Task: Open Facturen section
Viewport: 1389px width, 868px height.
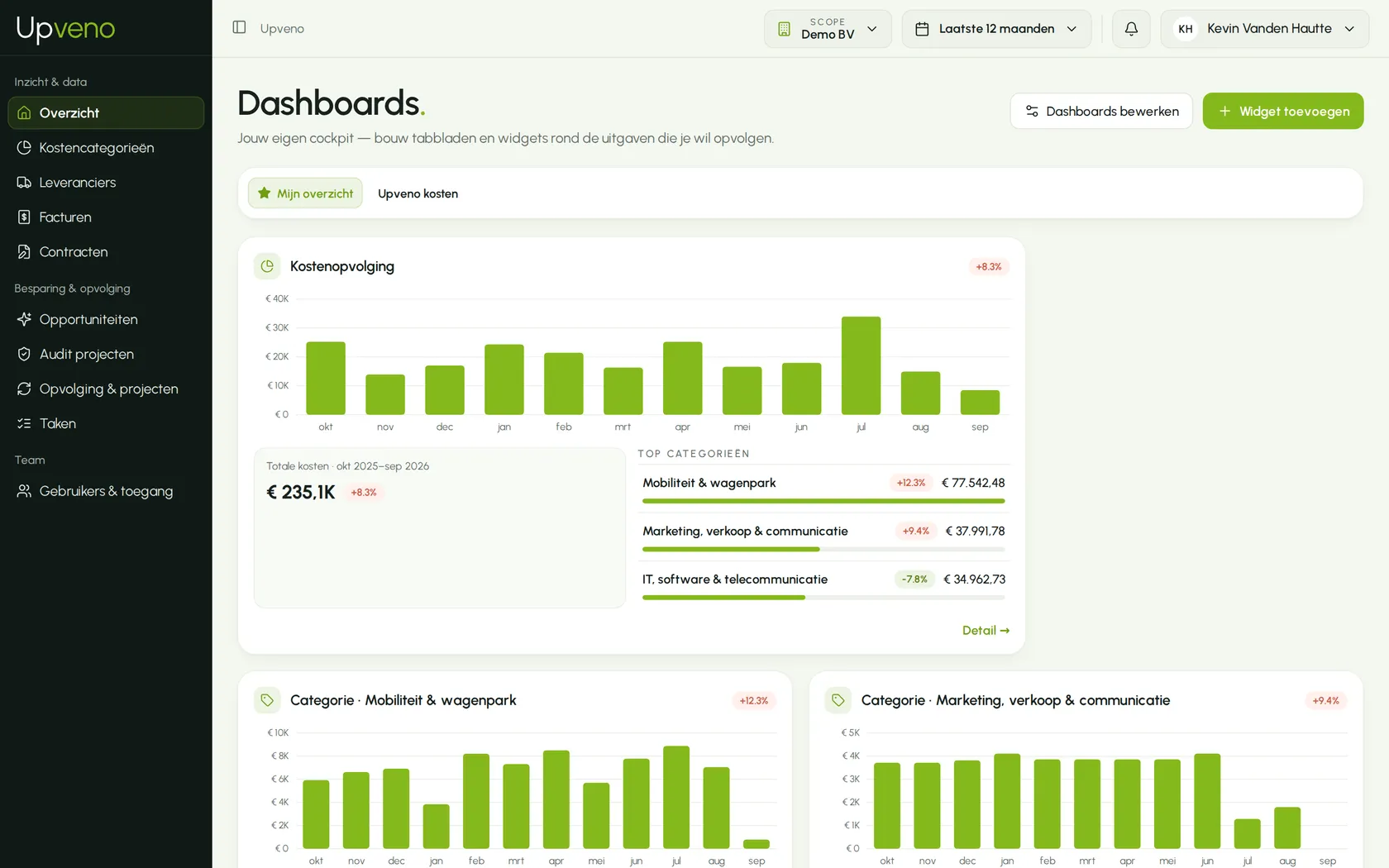Action: 106,217
